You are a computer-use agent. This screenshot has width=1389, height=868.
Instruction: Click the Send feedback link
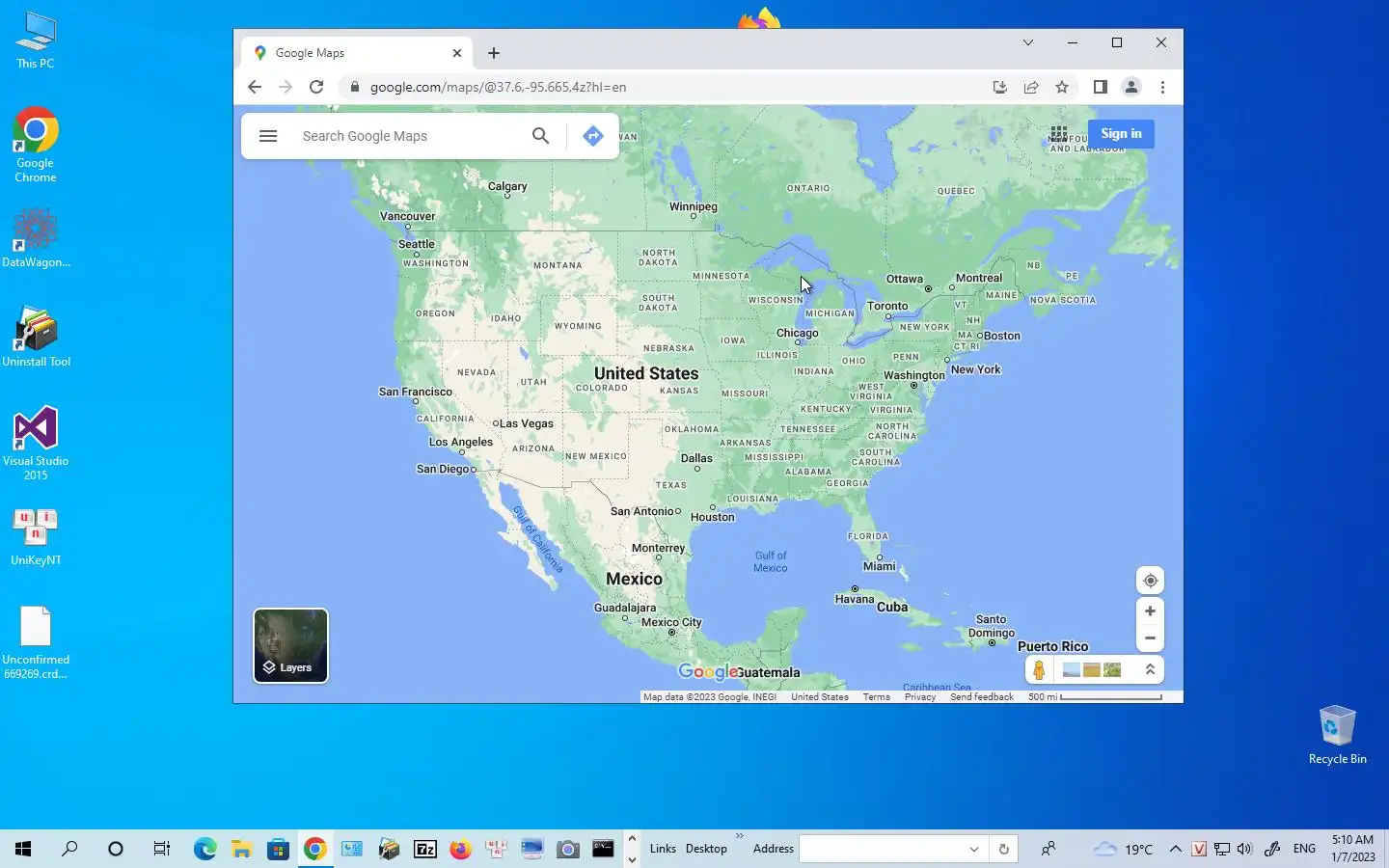click(x=981, y=696)
